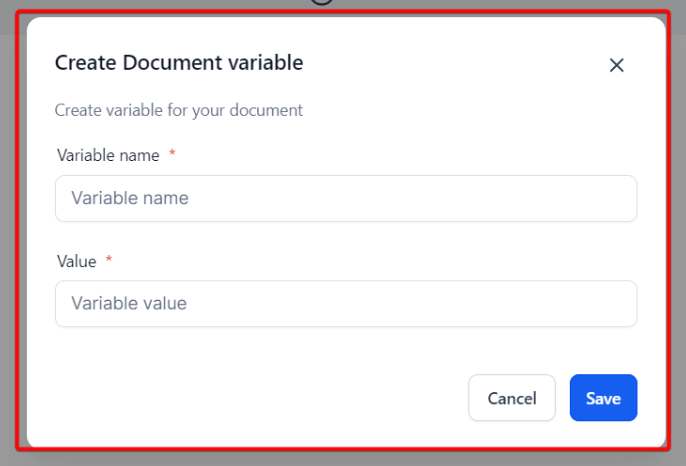This screenshot has width=686, height=466.
Task: Close the Create Document variable dialog
Action: (616, 65)
